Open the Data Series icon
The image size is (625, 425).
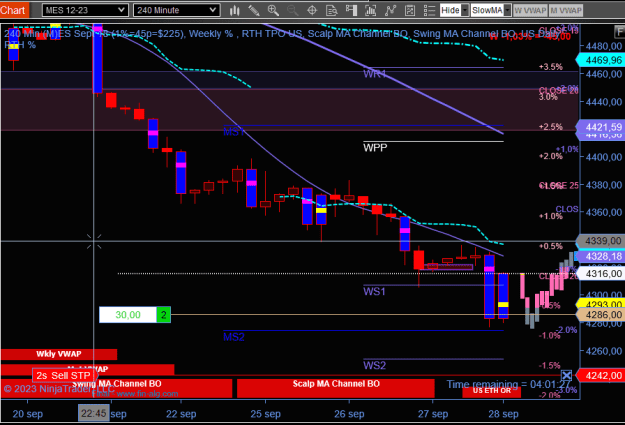370,10
